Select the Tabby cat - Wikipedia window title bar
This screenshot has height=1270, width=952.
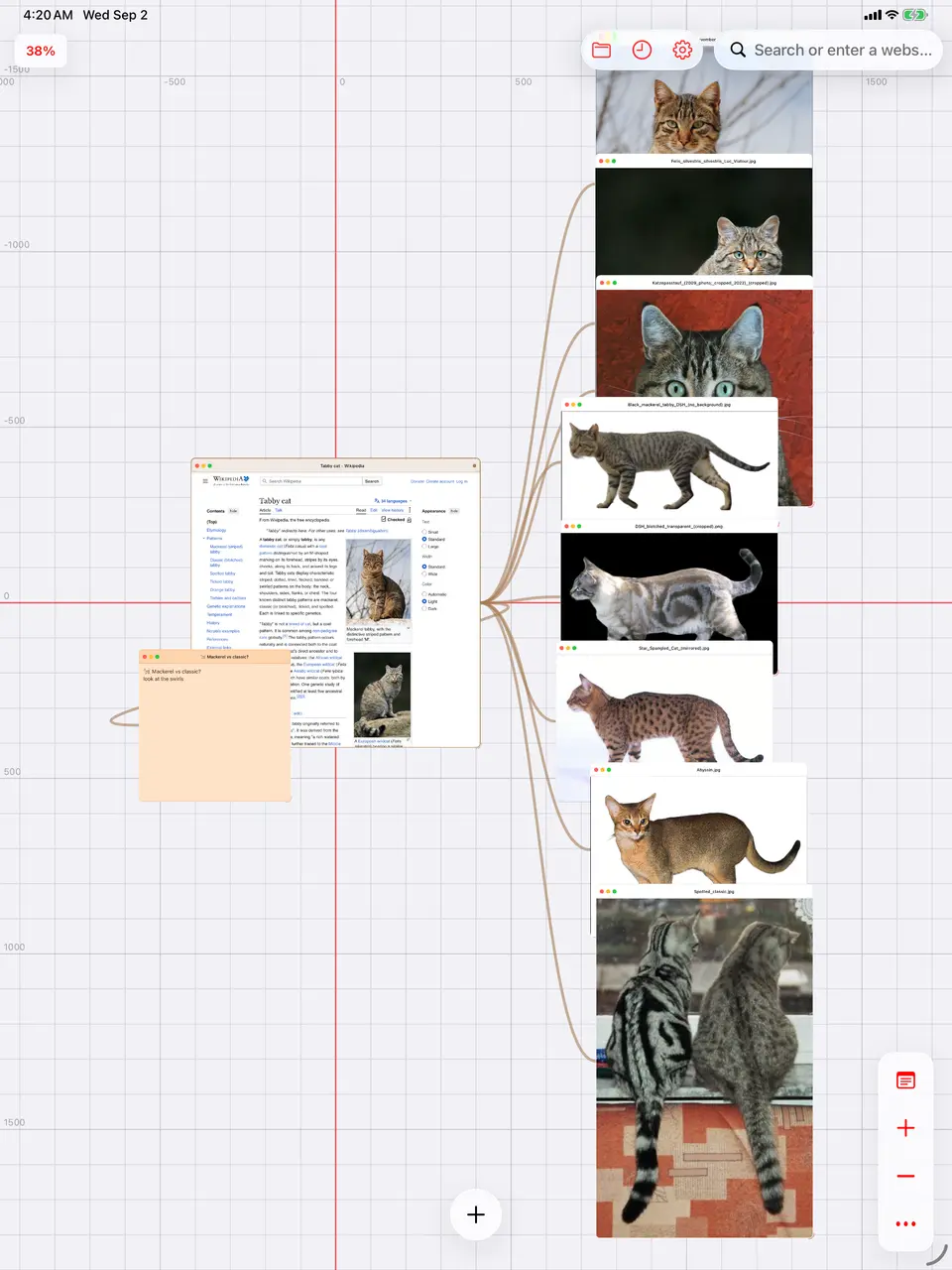tap(336, 465)
